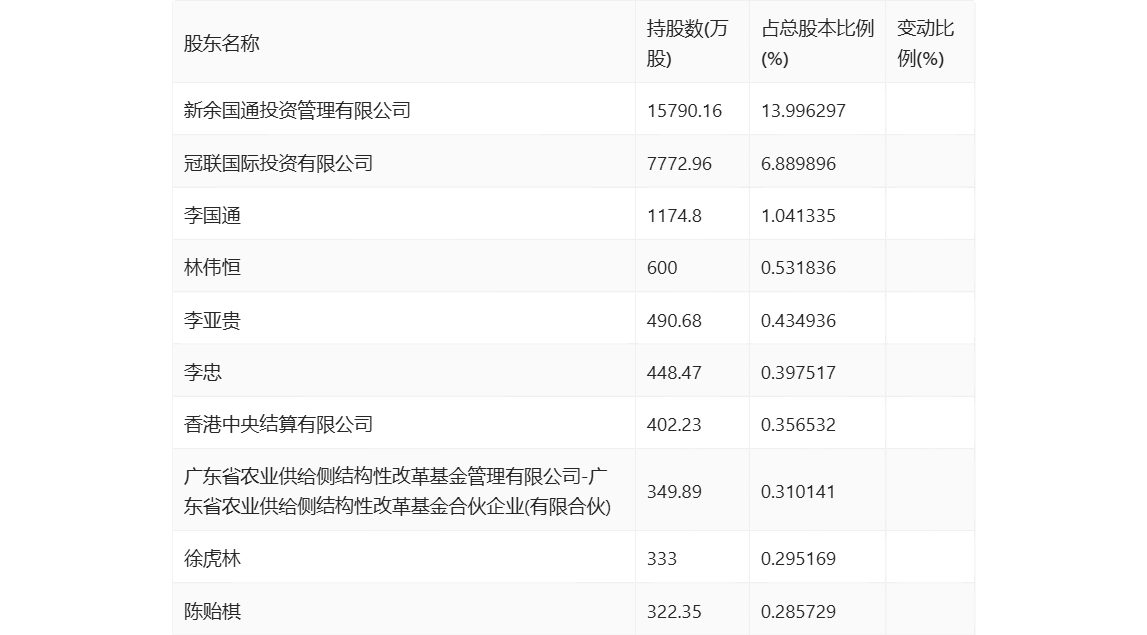Select the percentage 1.041335
This screenshot has height=635, width=1147.
click(x=798, y=216)
